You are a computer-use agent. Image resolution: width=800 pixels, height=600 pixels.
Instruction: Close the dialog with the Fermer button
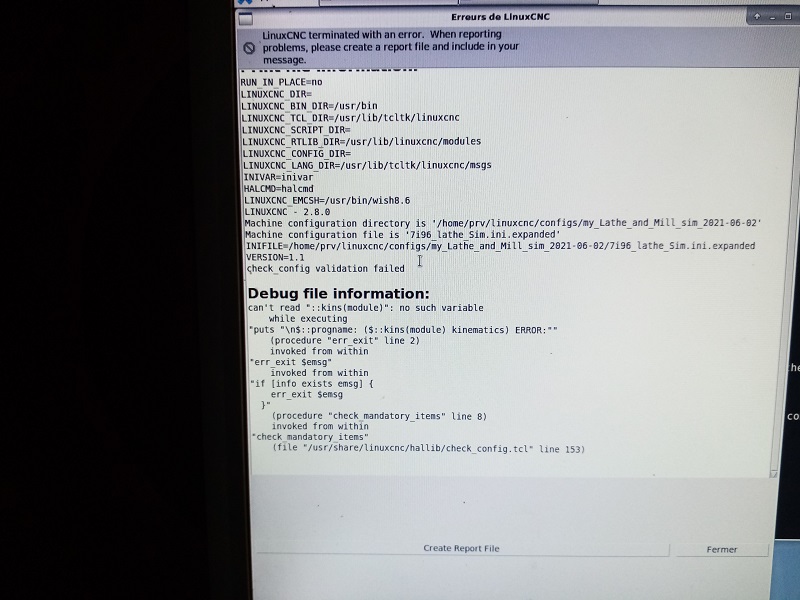[x=721, y=549]
